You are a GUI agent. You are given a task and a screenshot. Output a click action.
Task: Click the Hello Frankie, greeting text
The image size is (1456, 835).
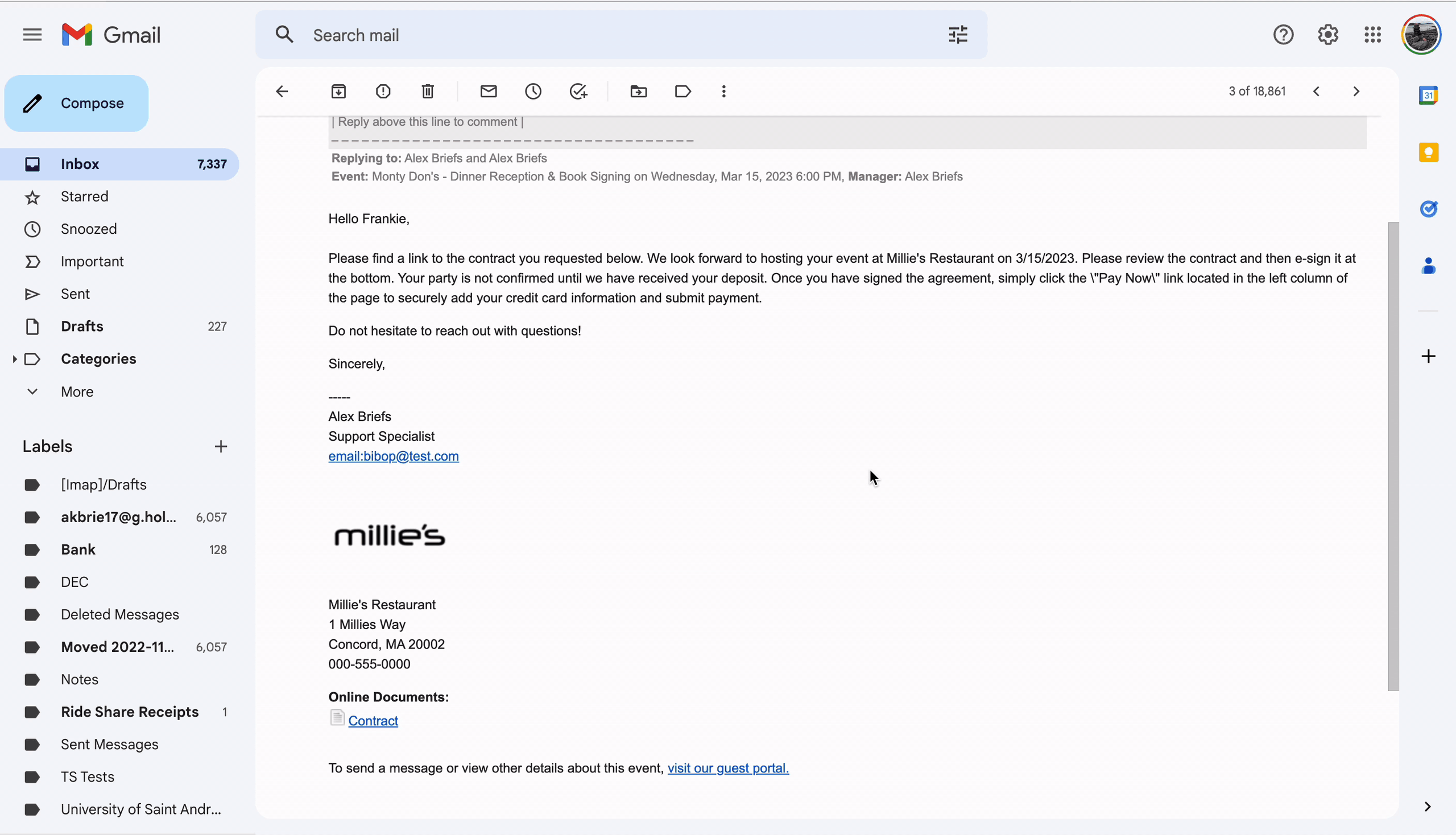pyautogui.click(x=369, y=218)
